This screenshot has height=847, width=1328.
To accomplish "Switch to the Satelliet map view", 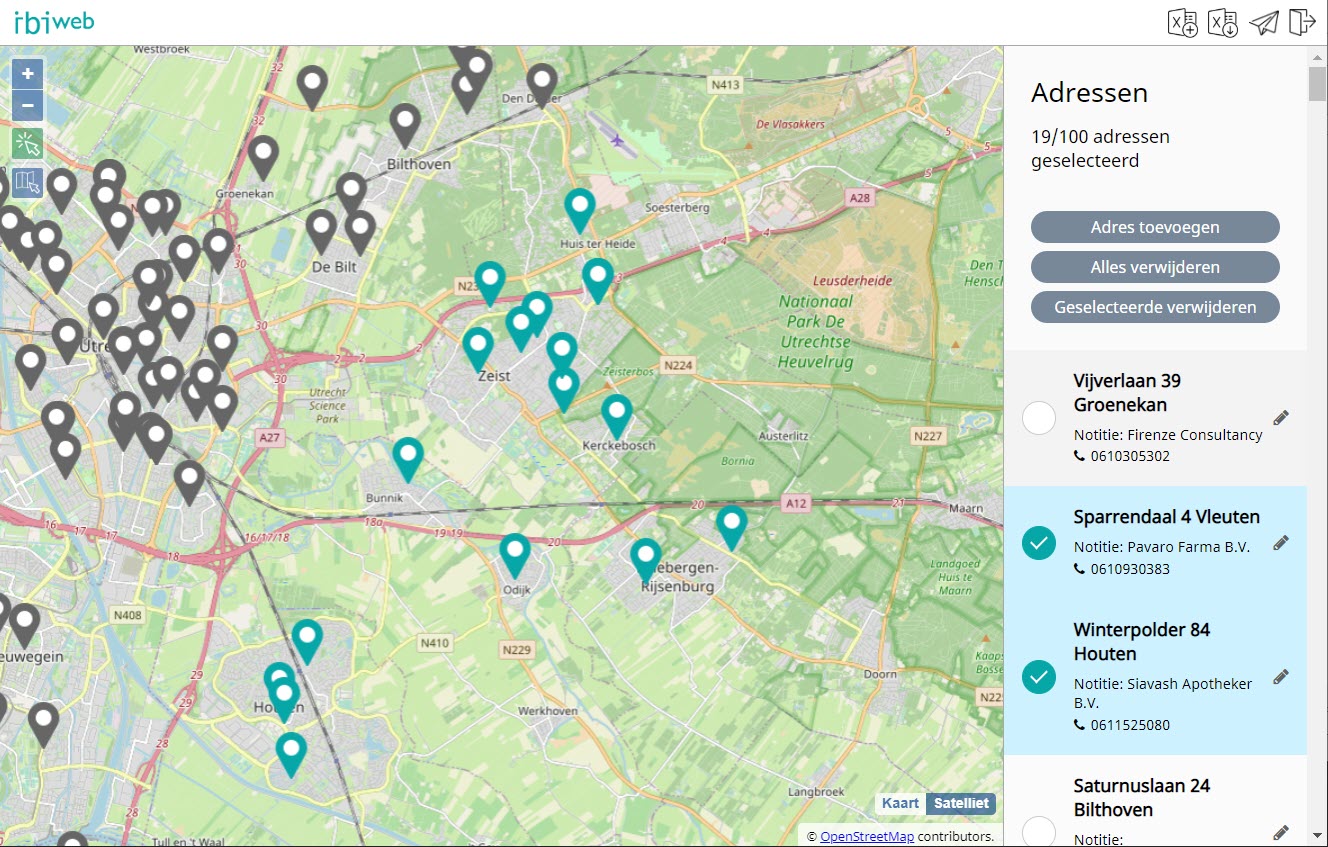I will pos(961,803).
